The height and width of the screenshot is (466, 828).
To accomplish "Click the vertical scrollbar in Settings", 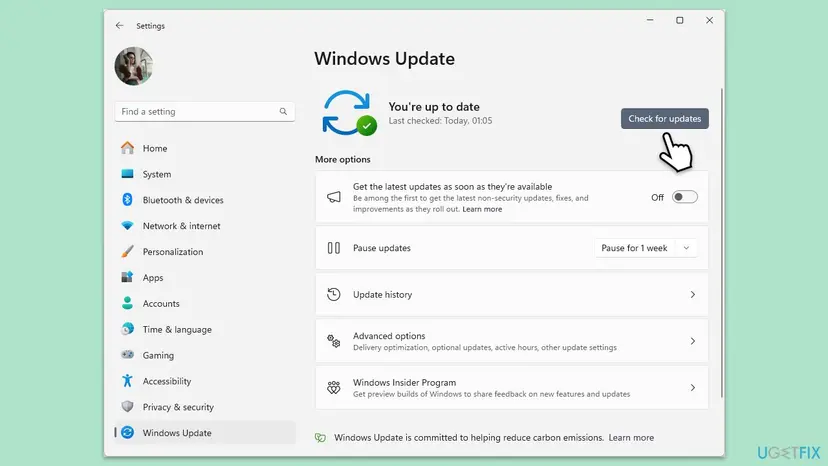I will 721,243.
